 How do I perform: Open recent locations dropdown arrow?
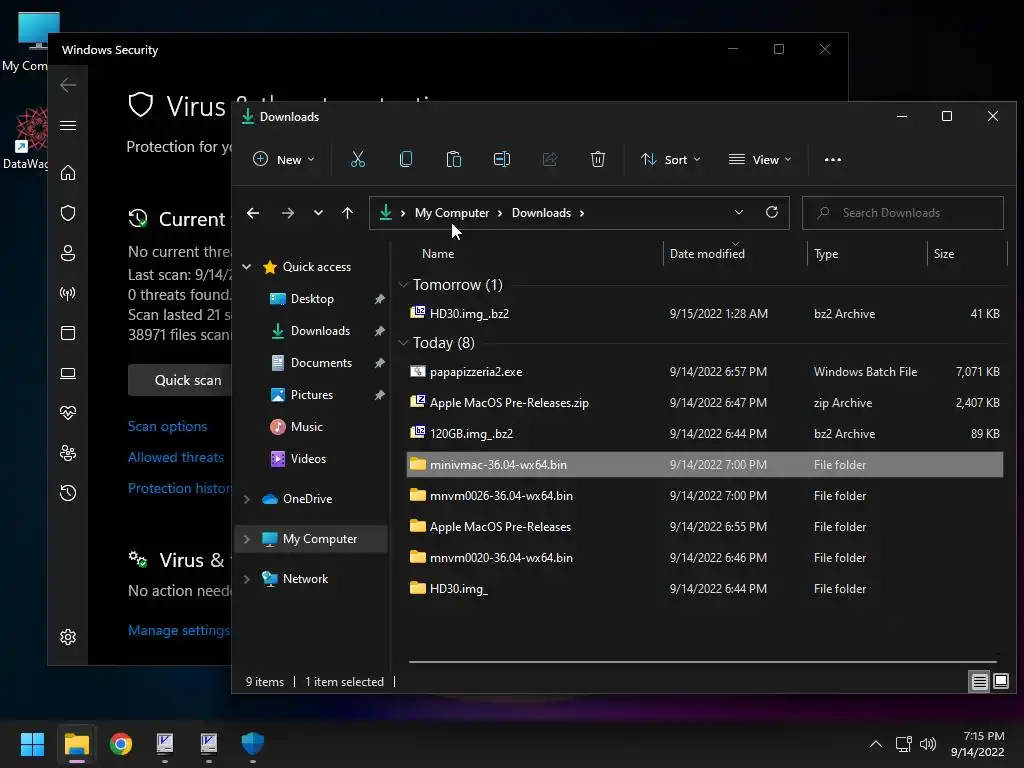(x=318, y=213)
